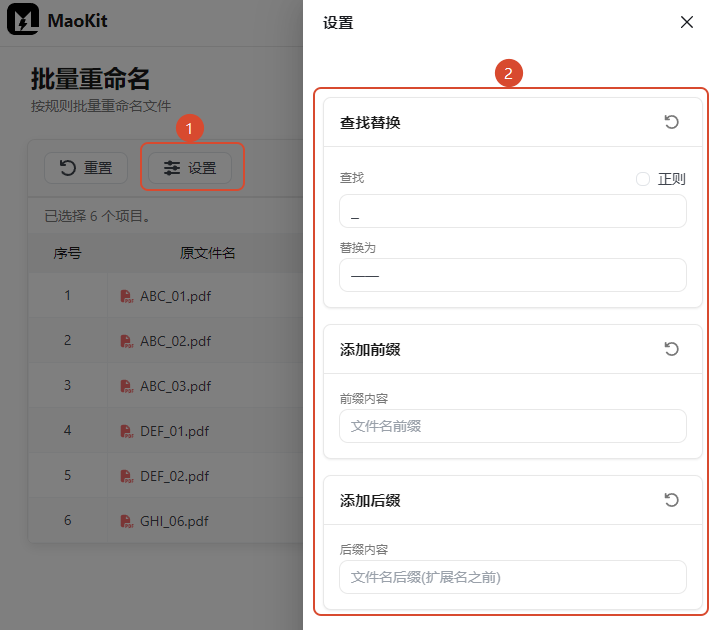This screenshot has height=630, width=714.
Task: Click the 添加后缀 section title
Action: point(370,501)
